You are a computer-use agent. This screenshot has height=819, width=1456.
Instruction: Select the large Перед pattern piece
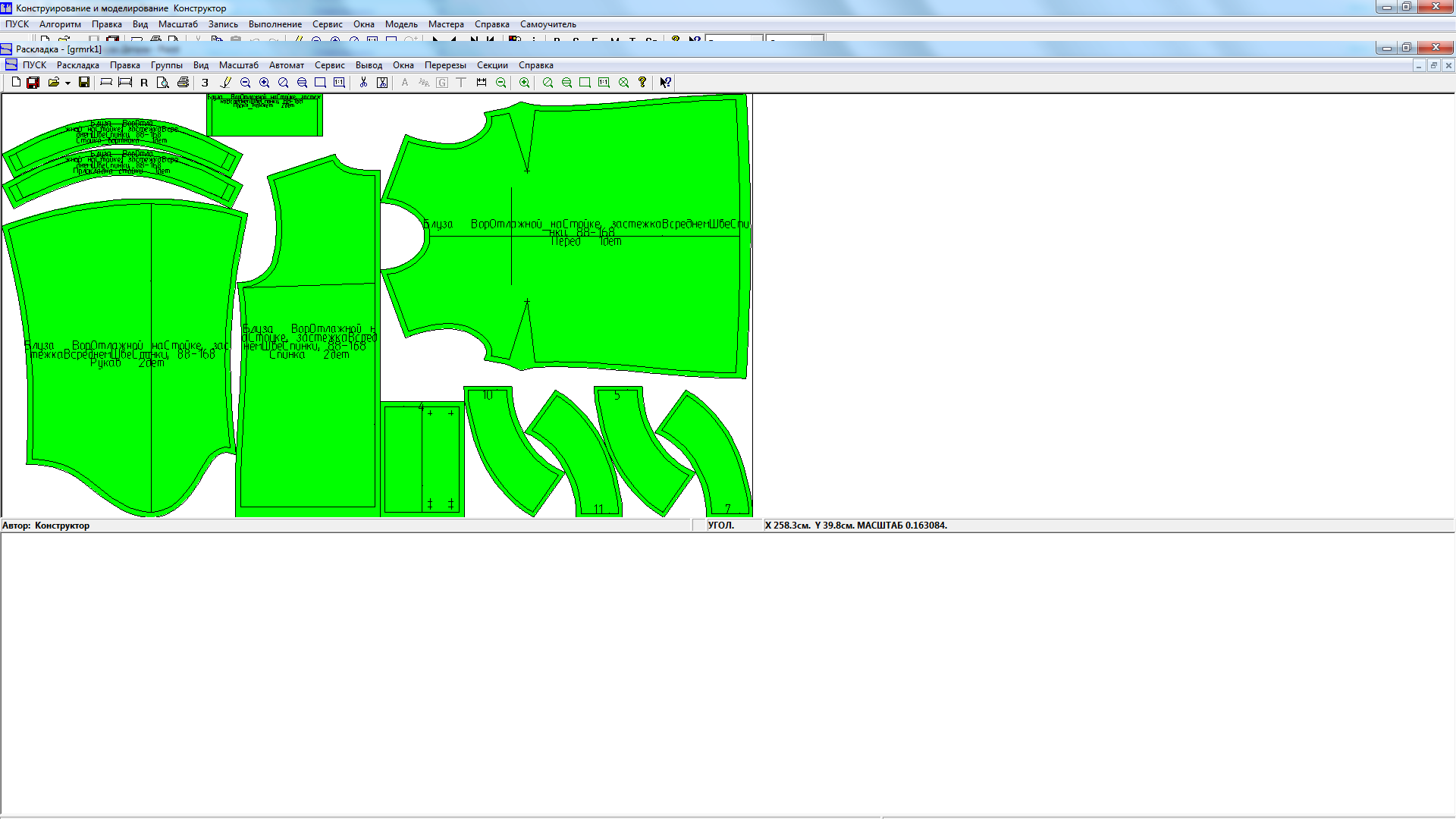pos(607,303)
